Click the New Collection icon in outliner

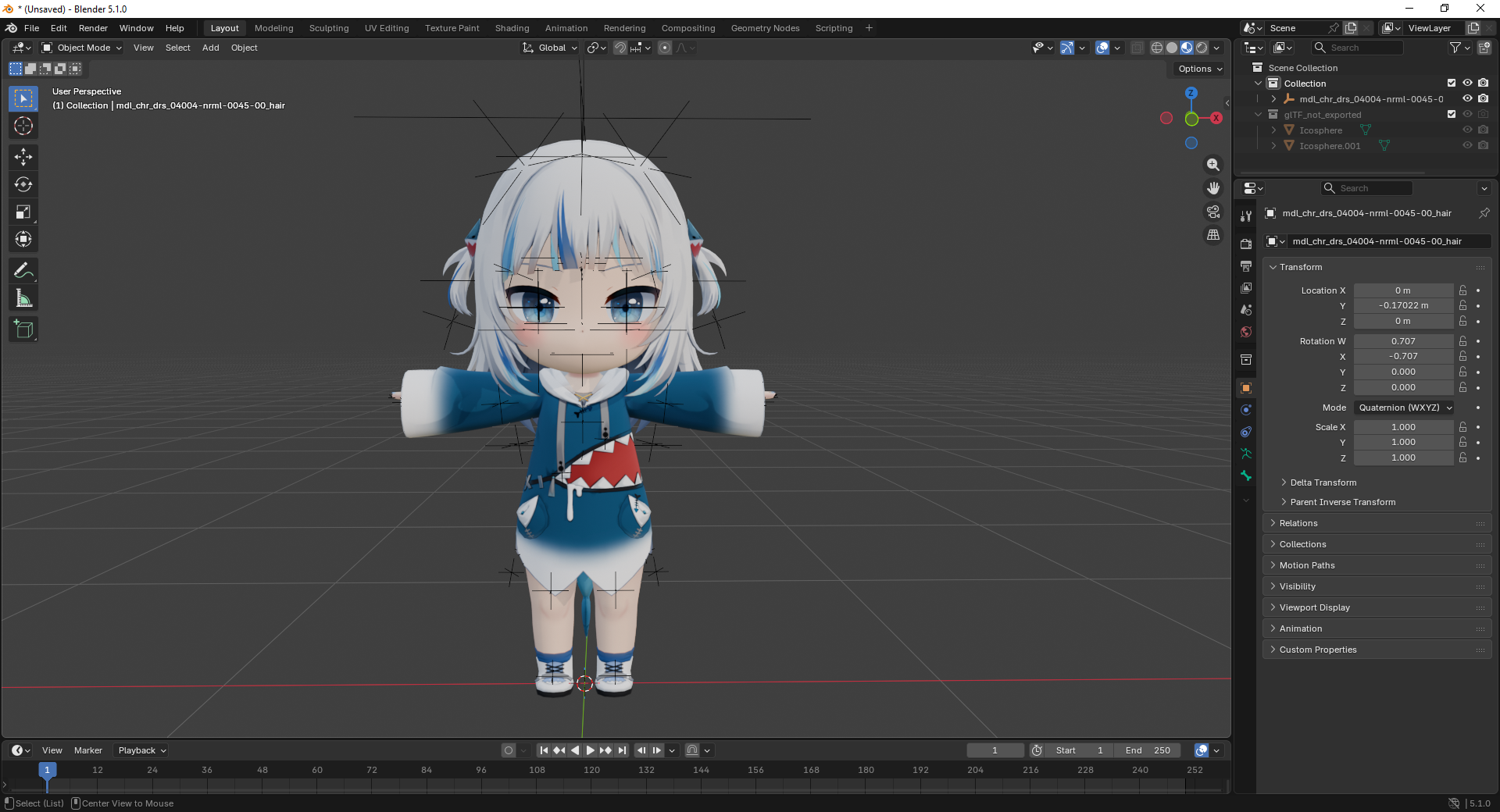click(x=1484, y=48)
